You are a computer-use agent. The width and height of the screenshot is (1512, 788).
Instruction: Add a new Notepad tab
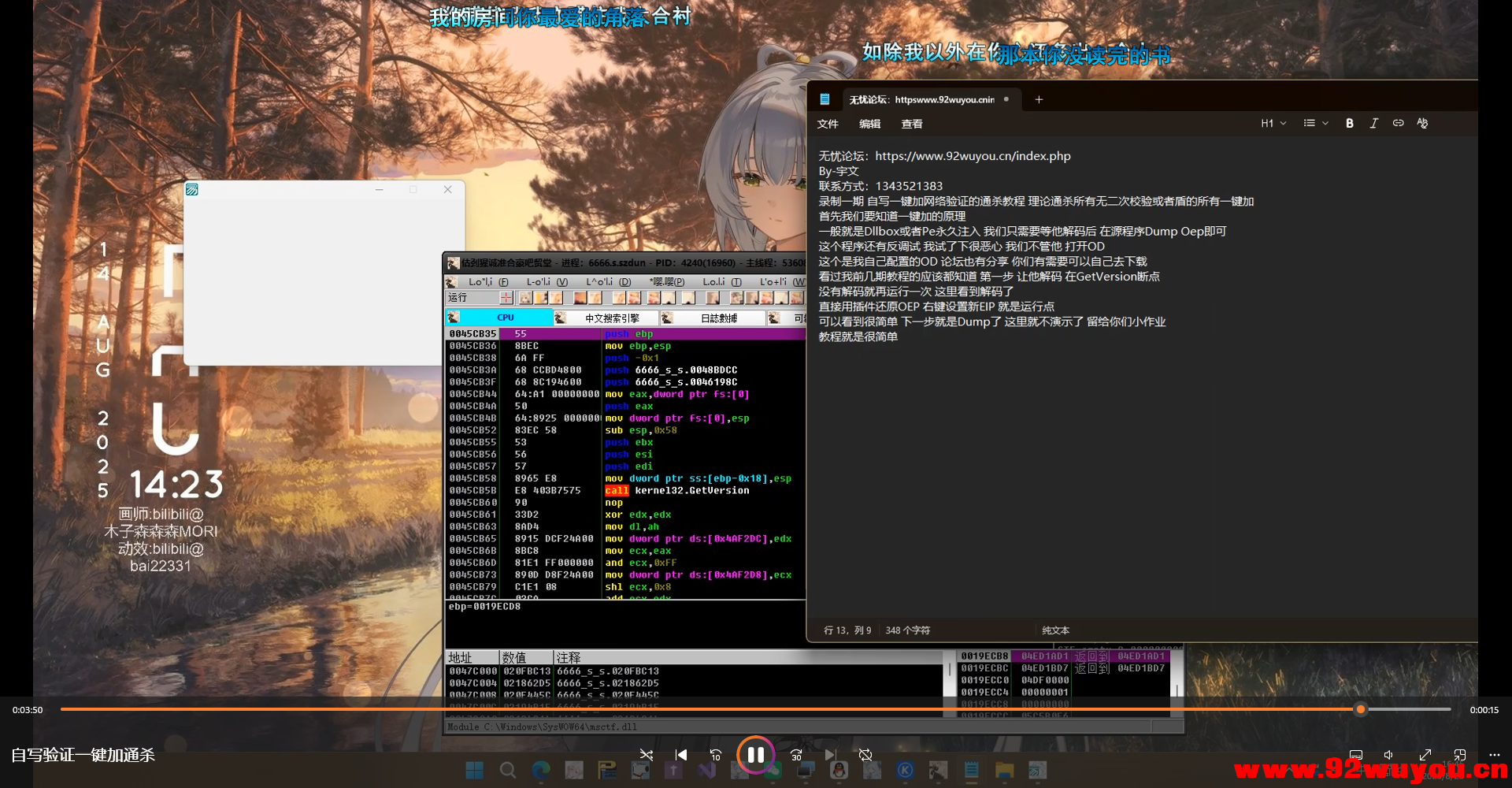[1039, 99]
